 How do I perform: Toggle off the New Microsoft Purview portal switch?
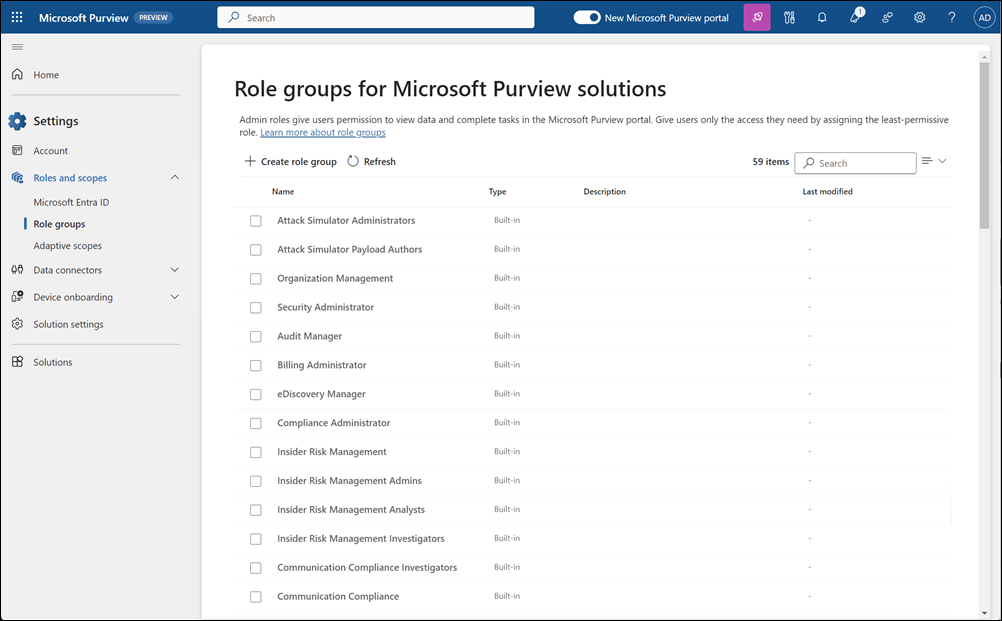pyautogui.click(x=587, y=17)
